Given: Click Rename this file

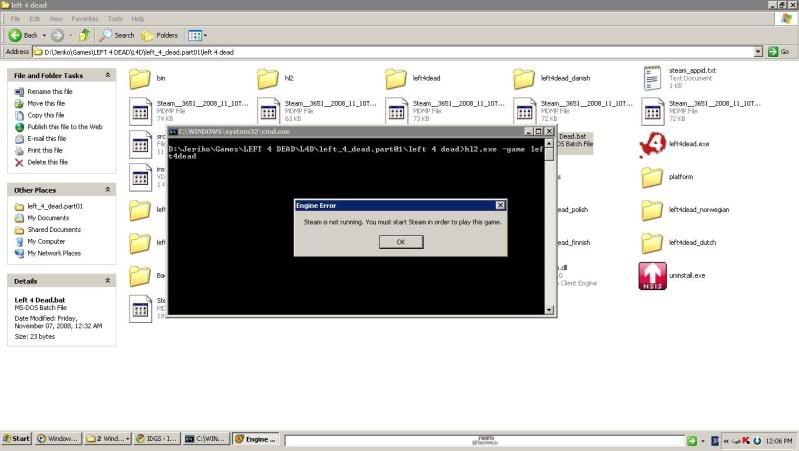Looking at the screenshot, I should coord(50,92).
